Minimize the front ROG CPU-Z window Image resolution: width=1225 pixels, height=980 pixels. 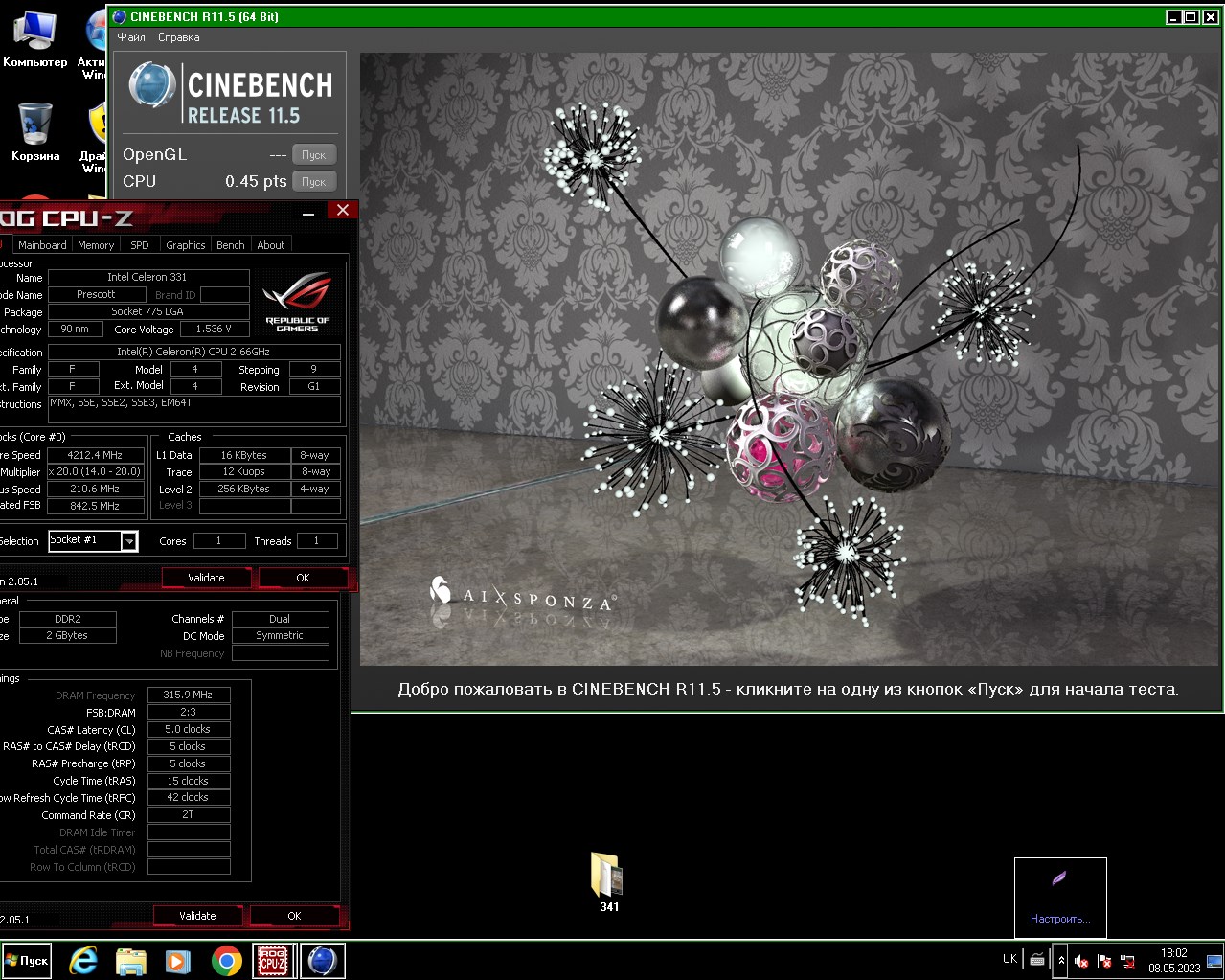click(308, 214)
